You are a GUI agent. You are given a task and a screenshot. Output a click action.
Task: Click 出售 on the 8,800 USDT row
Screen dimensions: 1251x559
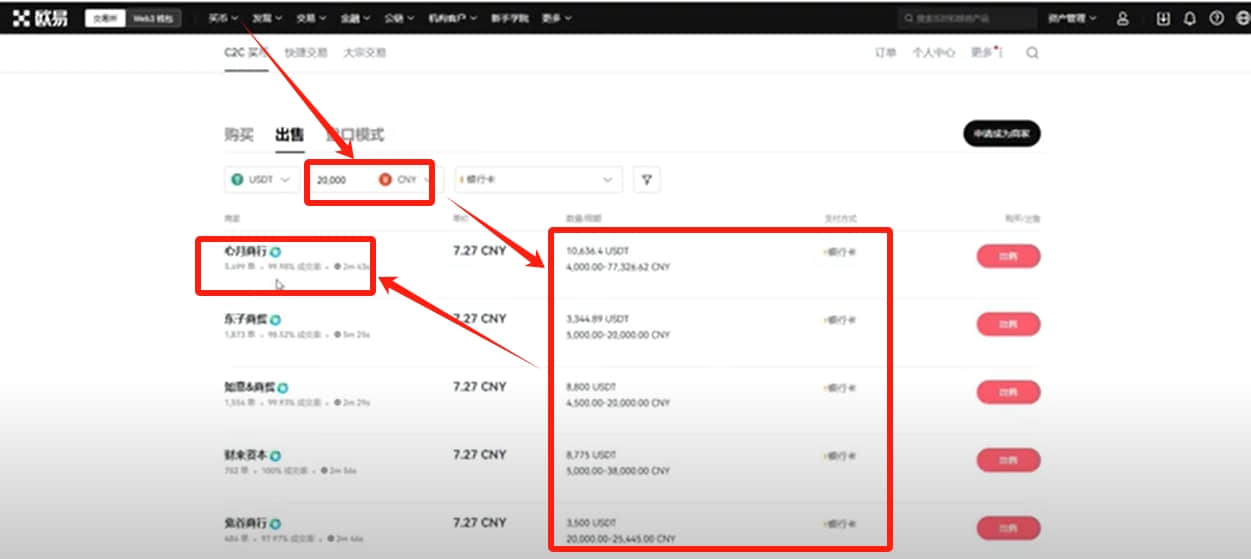(1008, 393)
